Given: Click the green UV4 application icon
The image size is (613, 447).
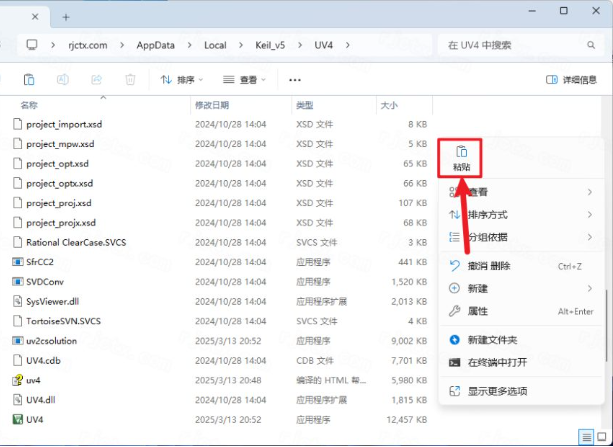Looking at the screenshot, I should pos(17,420).
